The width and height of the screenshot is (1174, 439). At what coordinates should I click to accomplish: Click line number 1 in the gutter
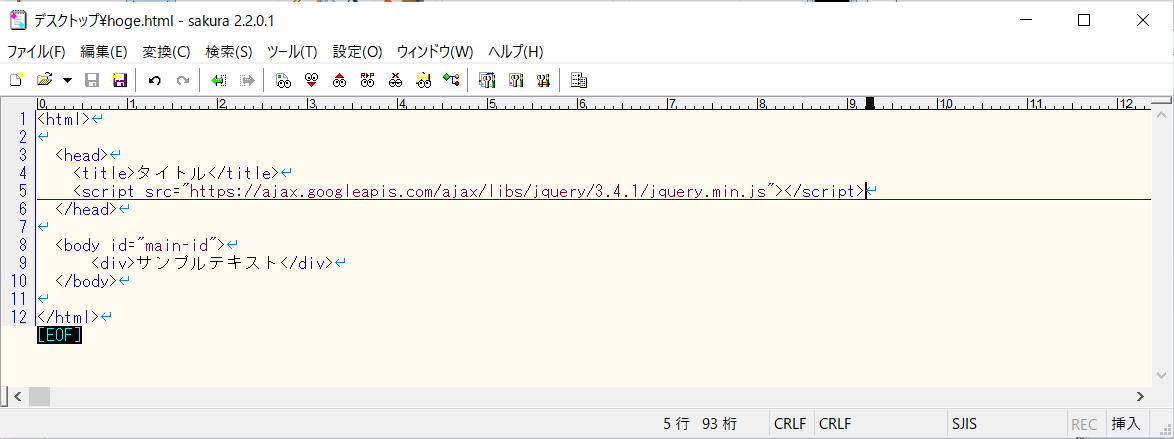pyautogui.click(x=23, y=118)
